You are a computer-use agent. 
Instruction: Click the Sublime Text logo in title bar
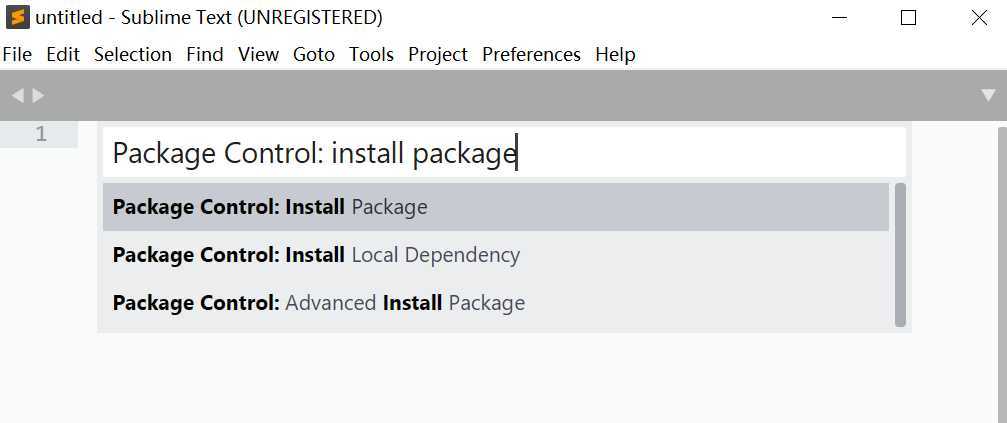click(x=18, y=17)
